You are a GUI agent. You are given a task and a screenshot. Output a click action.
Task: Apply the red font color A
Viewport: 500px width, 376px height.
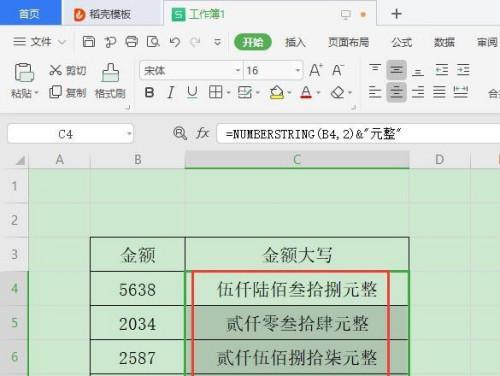306,92
